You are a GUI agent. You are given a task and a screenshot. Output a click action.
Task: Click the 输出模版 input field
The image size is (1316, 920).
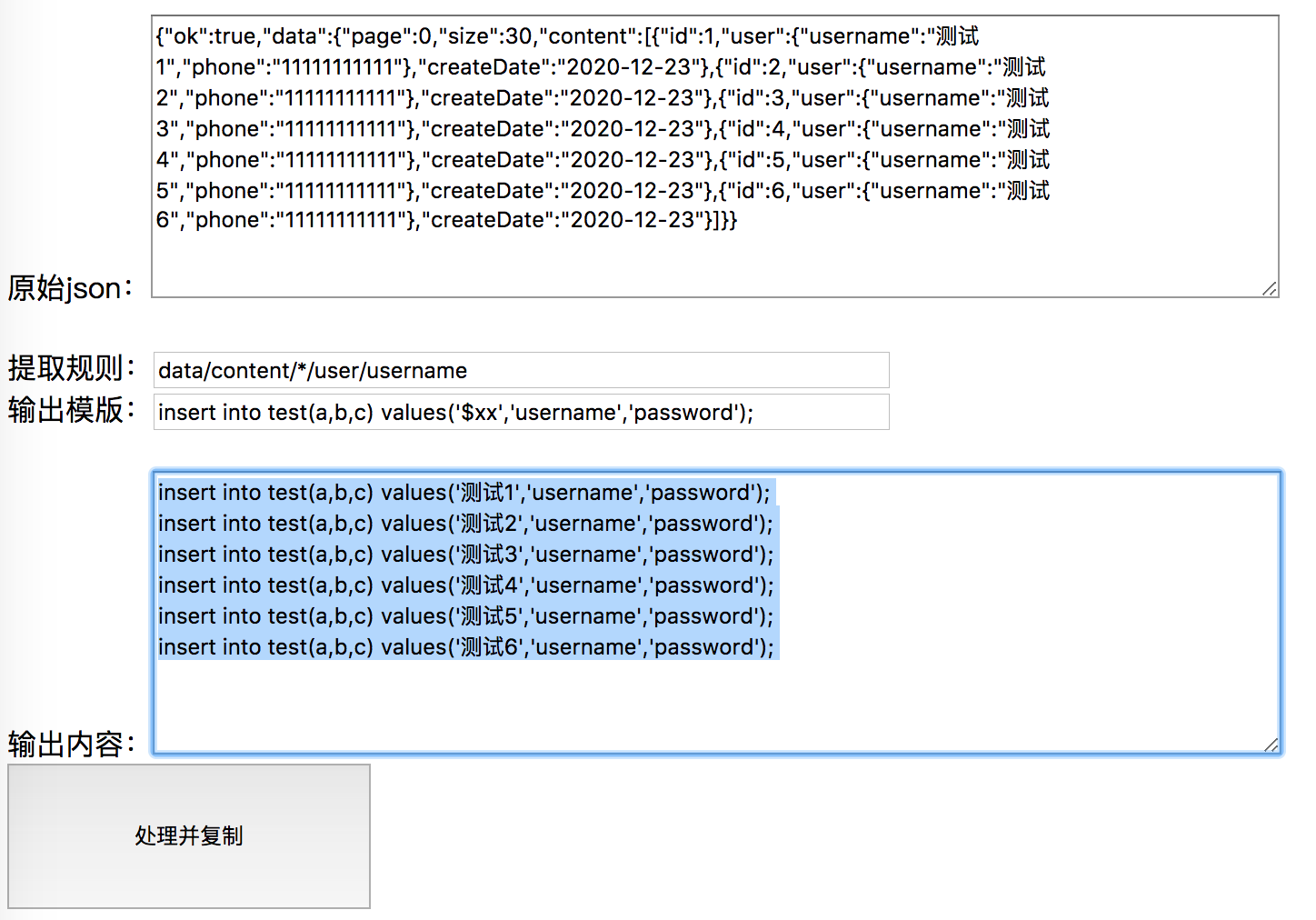(x=522, y=412)
